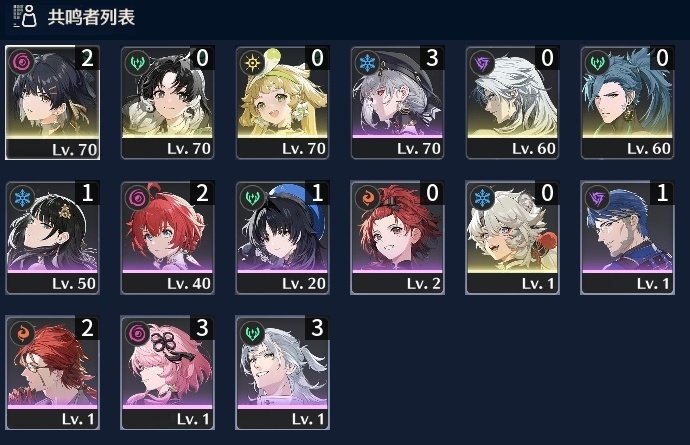Click the sequence number 0 on the Lv. 2 card
Viewport: 690px width, 445px height.
click(x=432, y=193)
